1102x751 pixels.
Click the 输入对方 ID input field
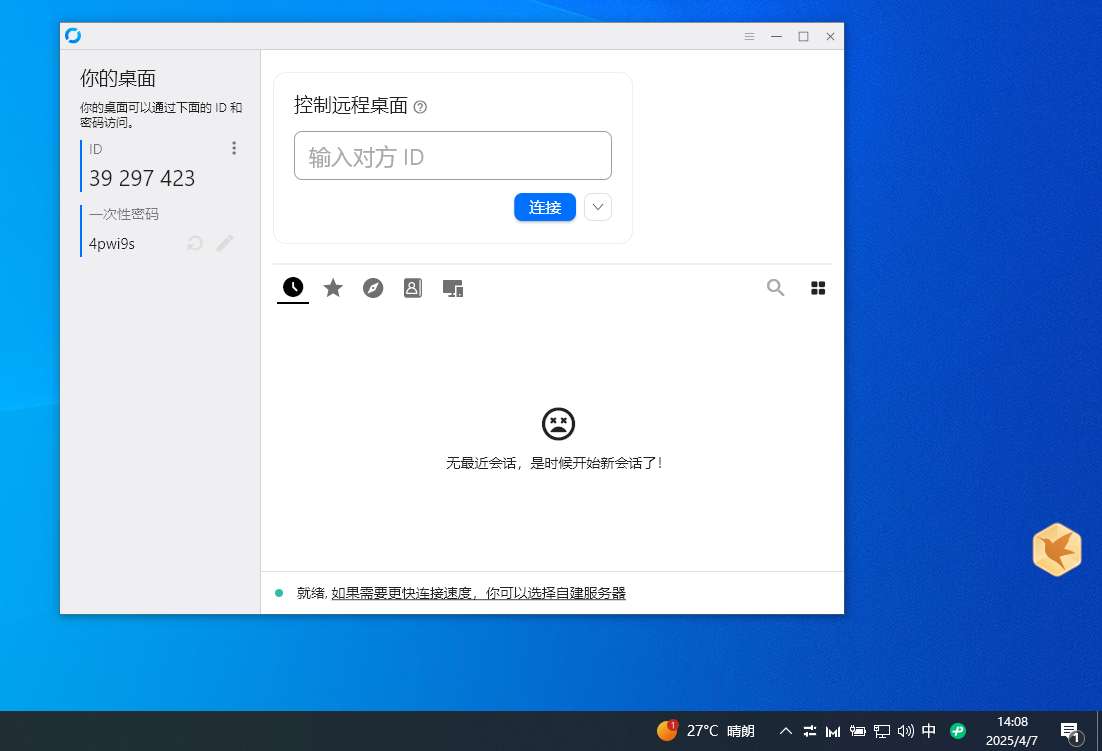[453, 156]
